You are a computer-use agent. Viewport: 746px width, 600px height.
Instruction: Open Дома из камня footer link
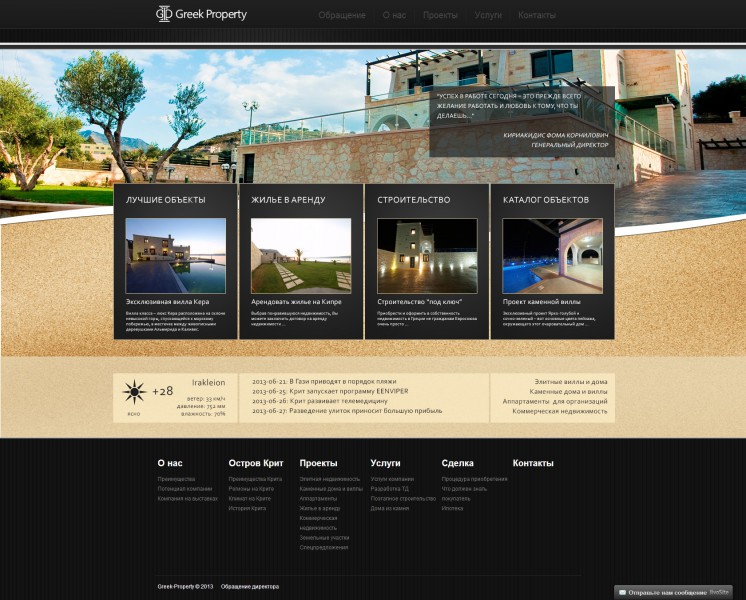pos(390,508)
